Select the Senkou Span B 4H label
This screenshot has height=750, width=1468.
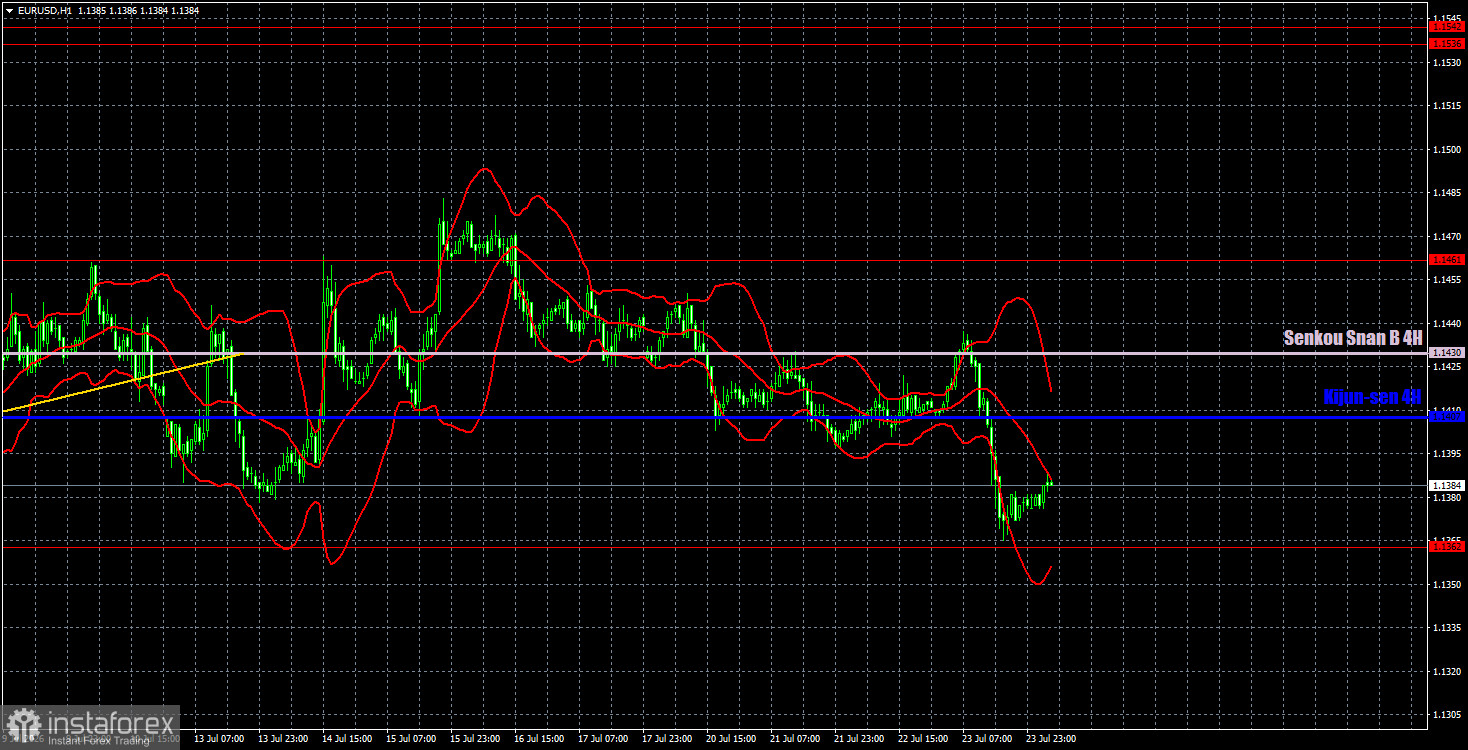(1353, 339)
